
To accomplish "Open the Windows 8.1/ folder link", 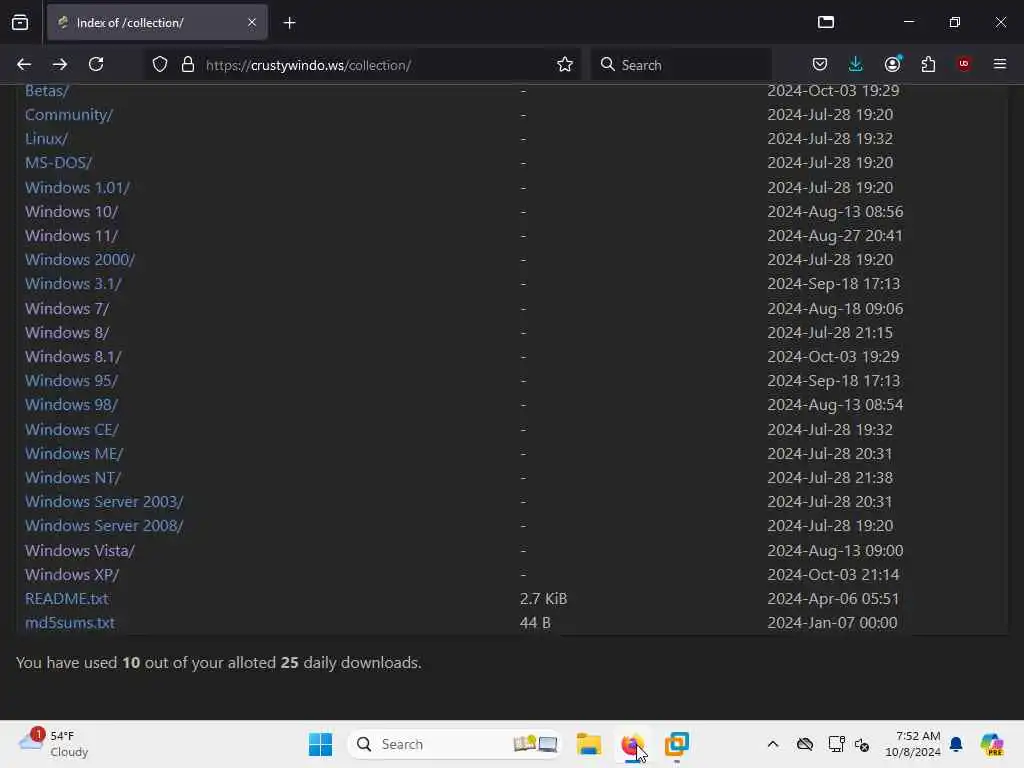I will point(73,357).
